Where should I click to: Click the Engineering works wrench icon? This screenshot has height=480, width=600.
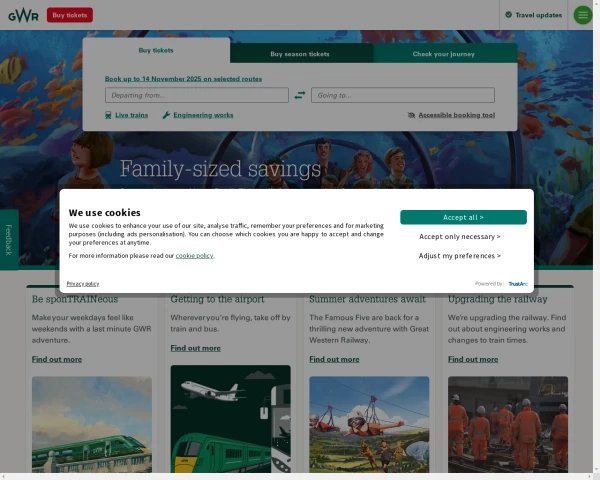pyautogui.click(x=166, y=115)
